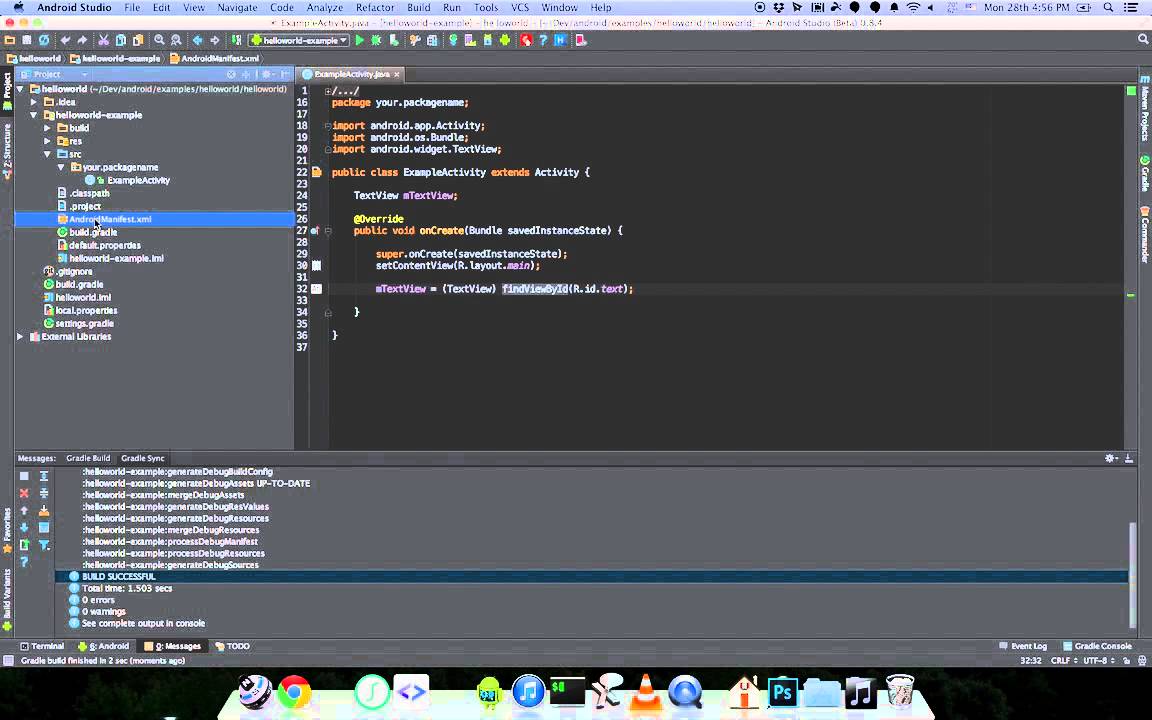Click the blue Help question toolbar icon

tap(543, 40)
